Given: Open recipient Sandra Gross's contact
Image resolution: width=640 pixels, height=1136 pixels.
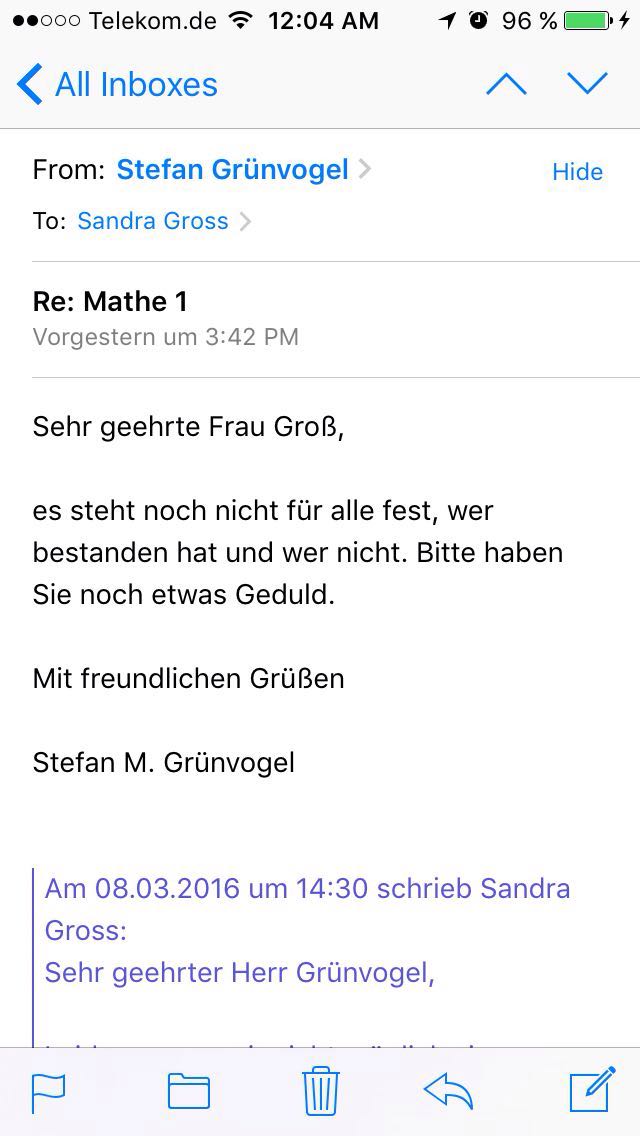Looking at the screenshot, I should [153, 221].
